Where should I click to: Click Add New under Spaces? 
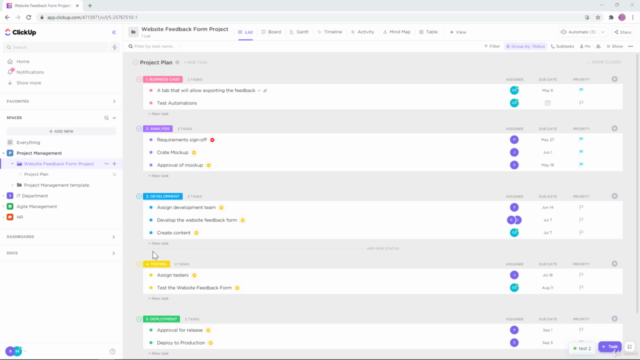61,131
